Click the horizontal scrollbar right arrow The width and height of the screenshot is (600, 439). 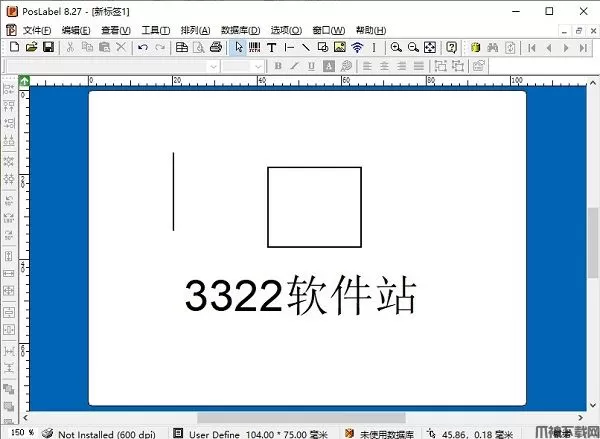580,418
